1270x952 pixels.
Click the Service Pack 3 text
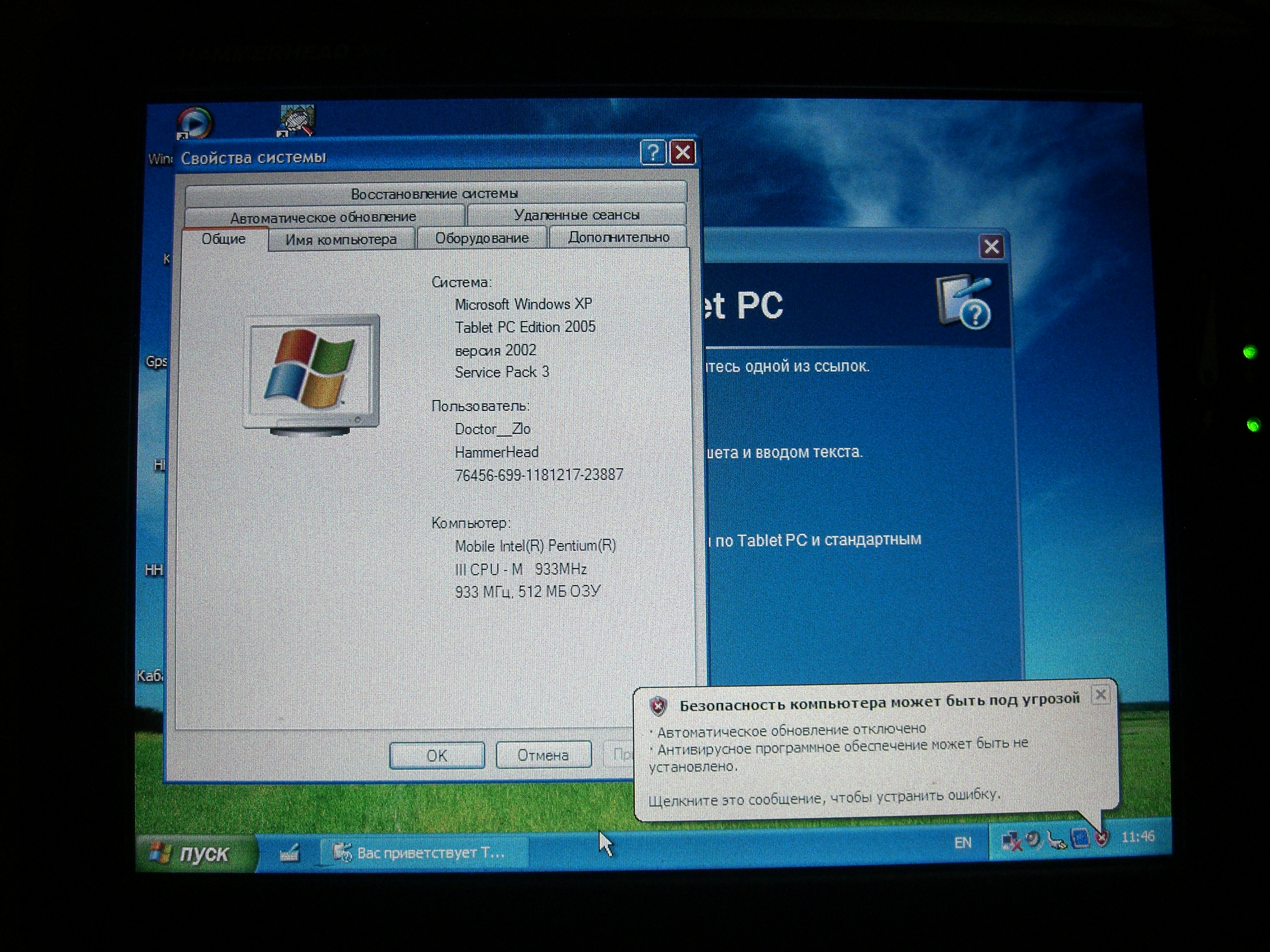(502, 372)
